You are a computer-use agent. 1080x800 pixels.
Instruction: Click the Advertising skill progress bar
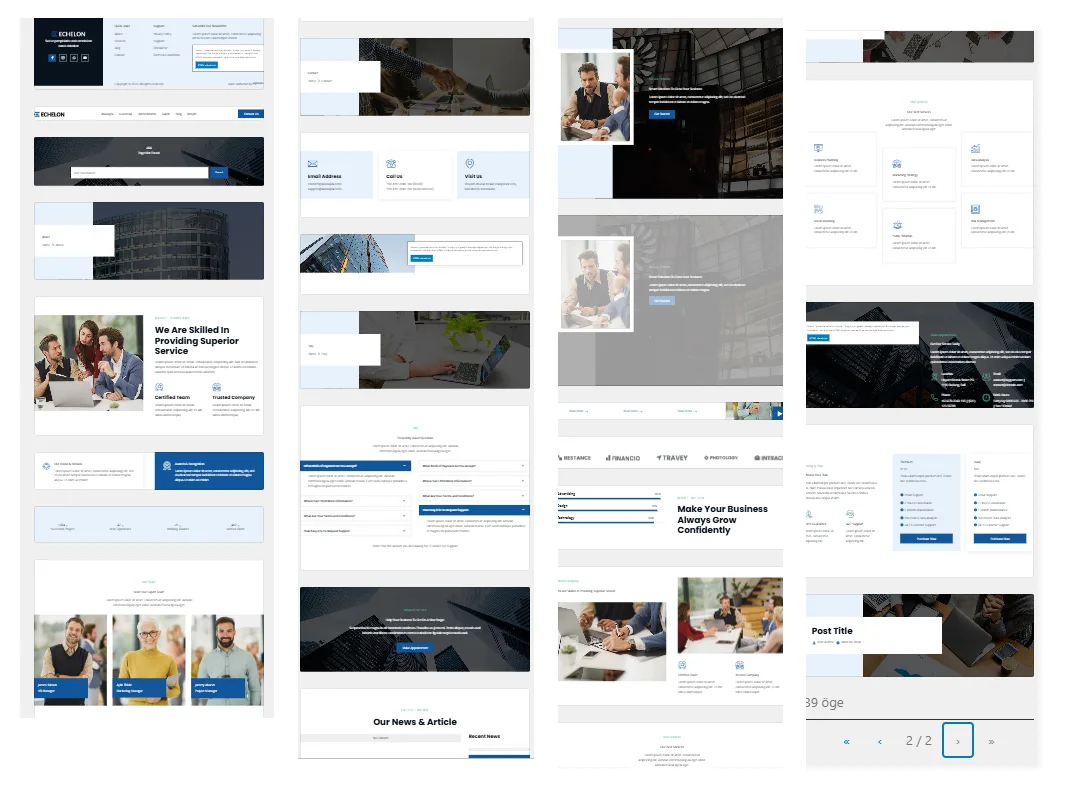(x=608, y=497)
